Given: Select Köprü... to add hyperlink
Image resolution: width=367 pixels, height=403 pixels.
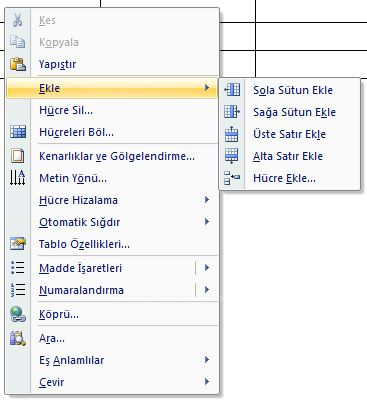Looking at the screenshot, I should [x=112, y=314].
